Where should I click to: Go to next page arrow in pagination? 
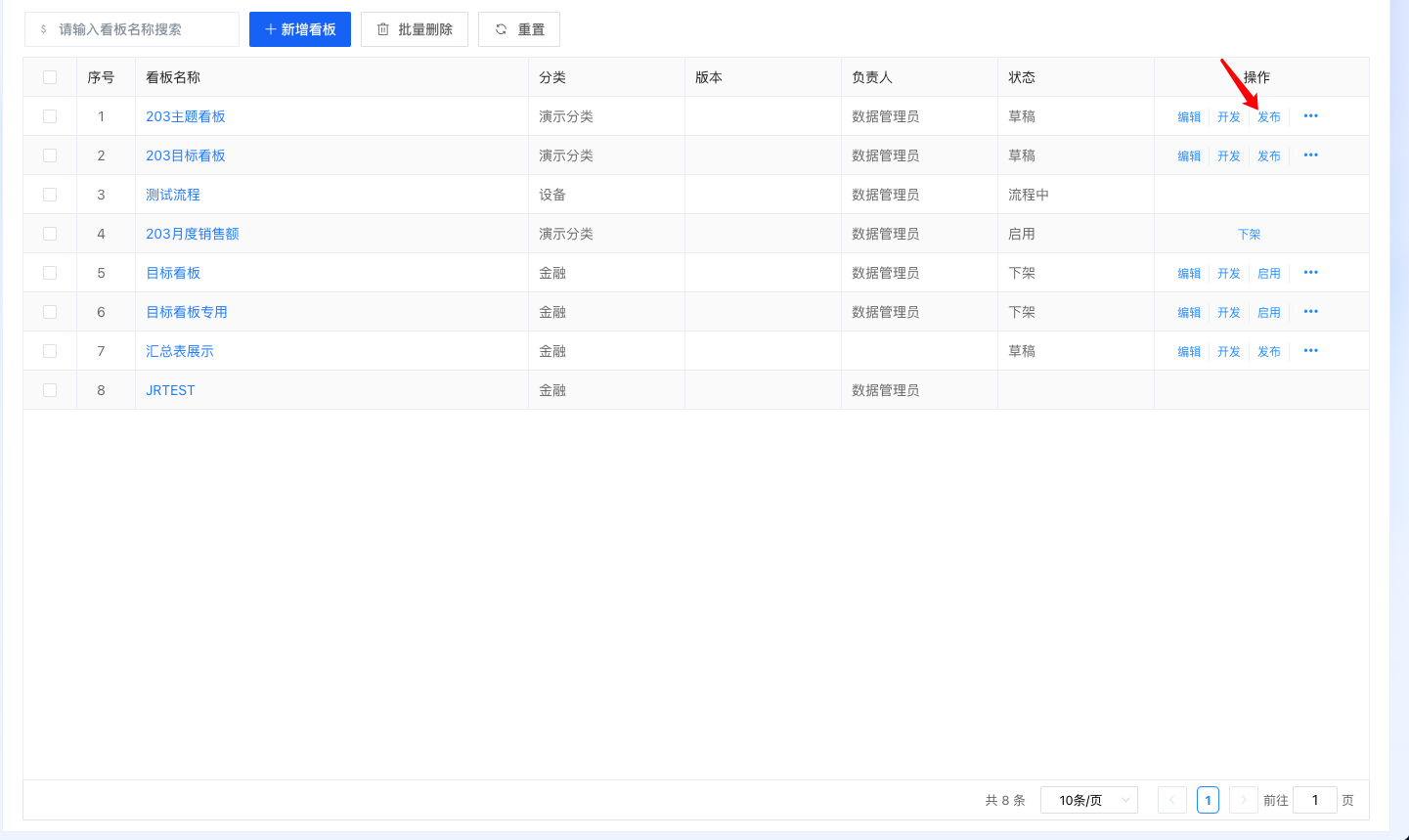(x=1243, y=800)
